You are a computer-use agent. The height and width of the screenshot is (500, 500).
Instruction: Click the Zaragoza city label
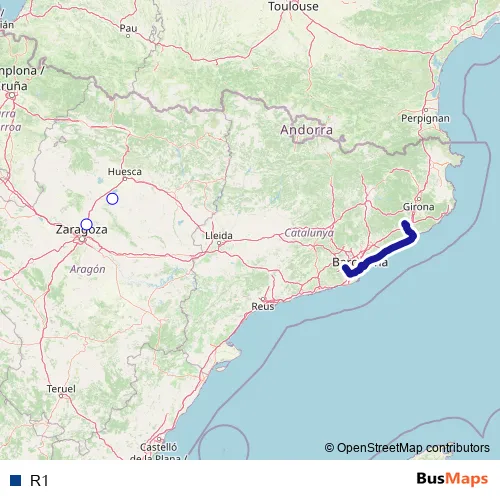point(82,230)
